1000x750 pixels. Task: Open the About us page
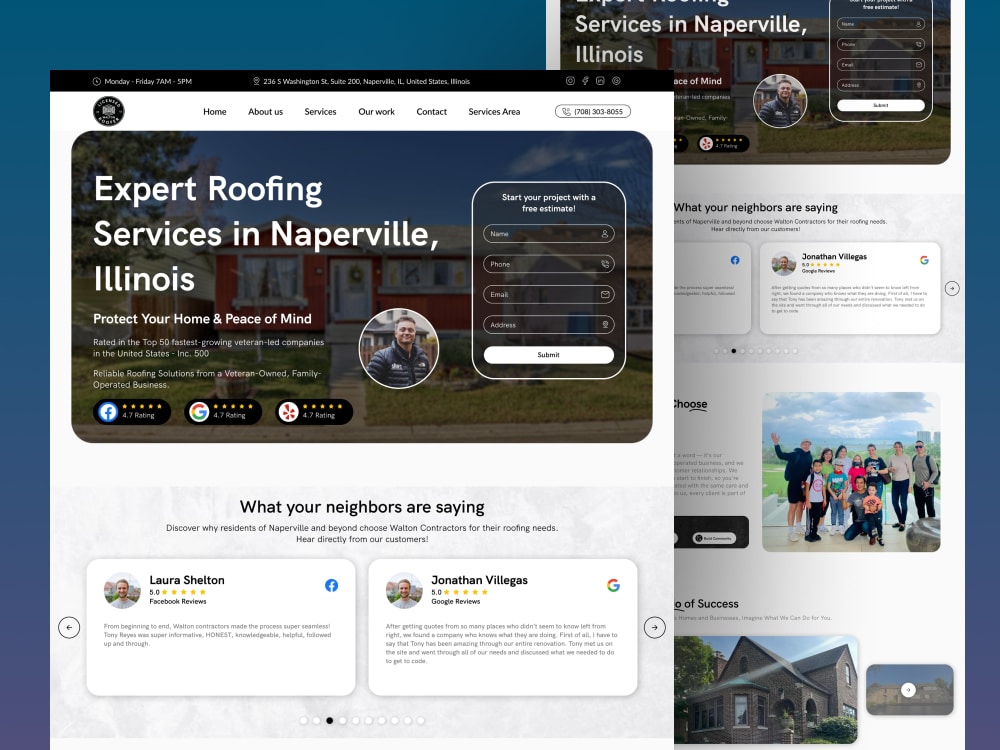pyautogui.click(x=265, y=112)
